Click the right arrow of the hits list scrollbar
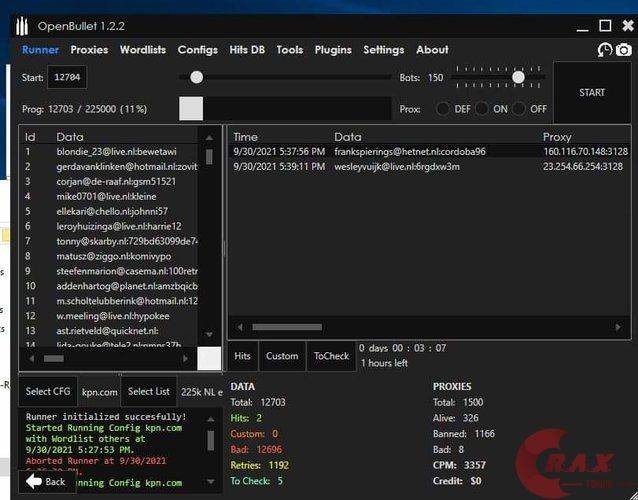This screenshot has width=638, height=500. [x=618, y=327]
